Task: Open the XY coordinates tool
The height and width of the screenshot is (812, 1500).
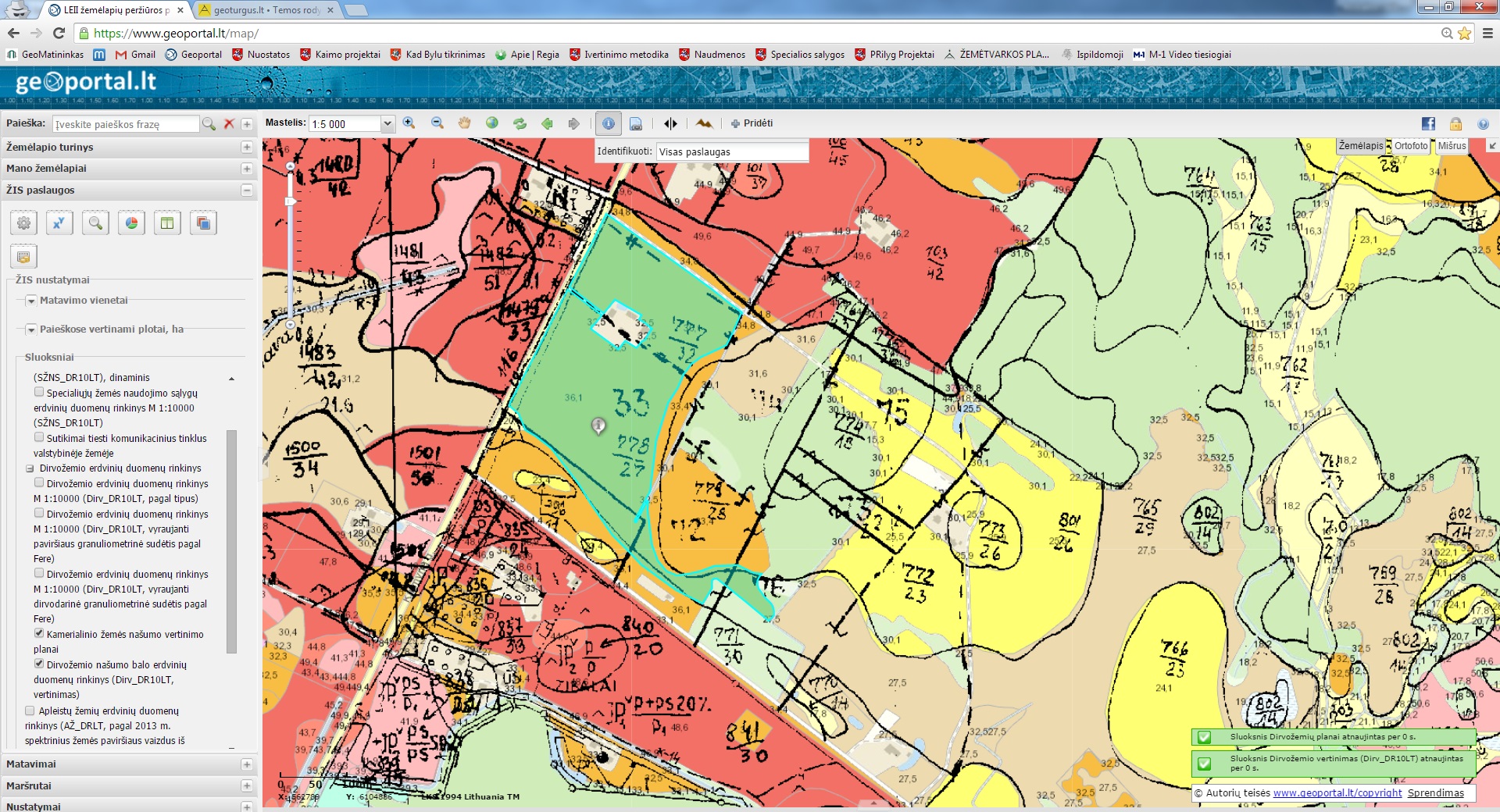Action: pyautogui.click(x=59, y=223)
